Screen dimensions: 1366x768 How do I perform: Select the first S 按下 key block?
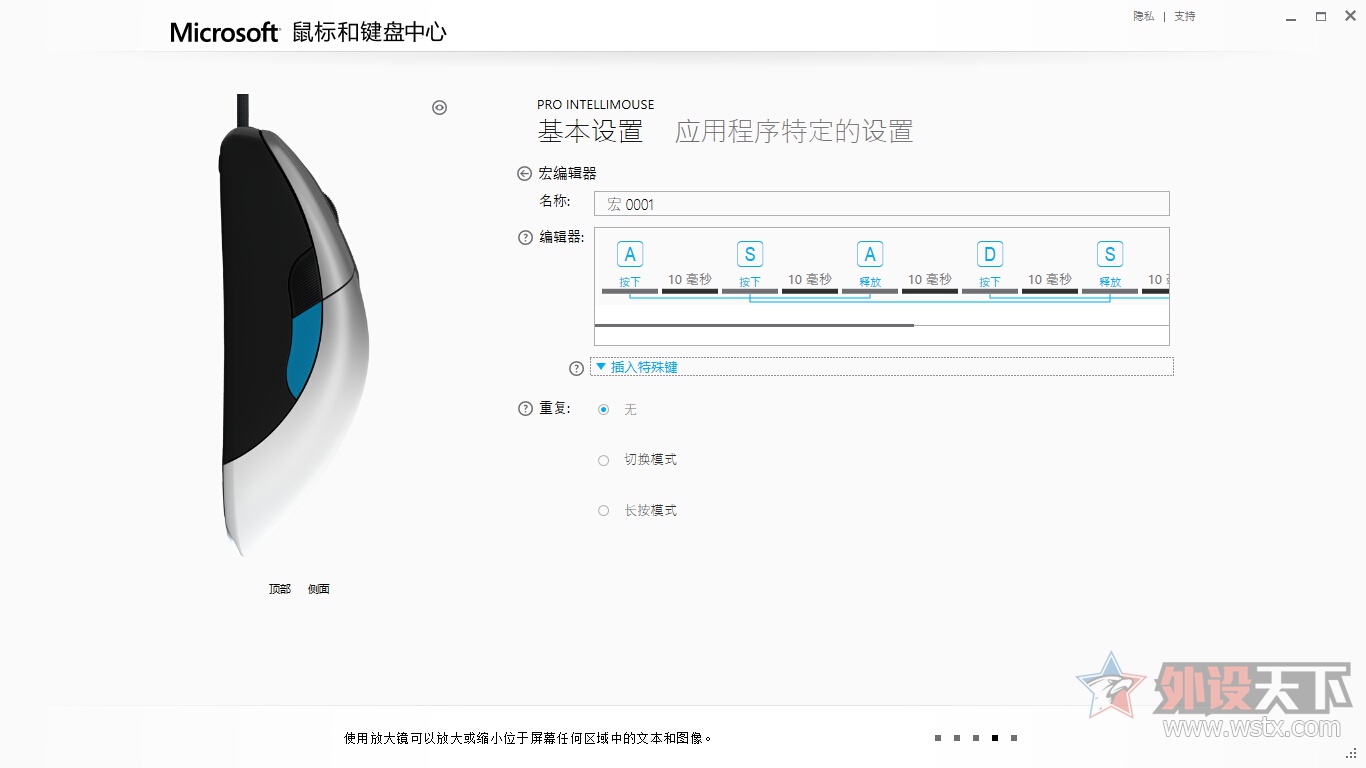point(750,265)
